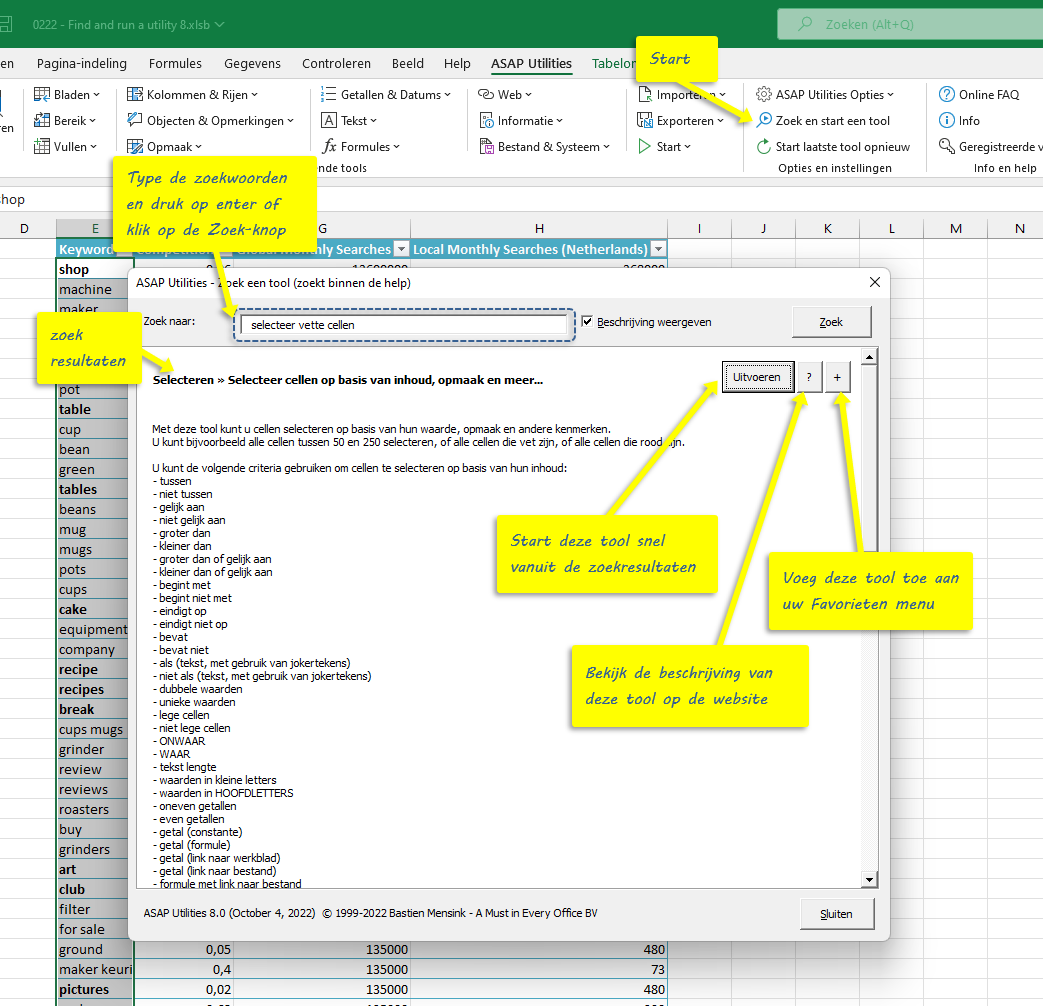Click the Tekst tools icon

pyautogui.click(x=329, y=120)
